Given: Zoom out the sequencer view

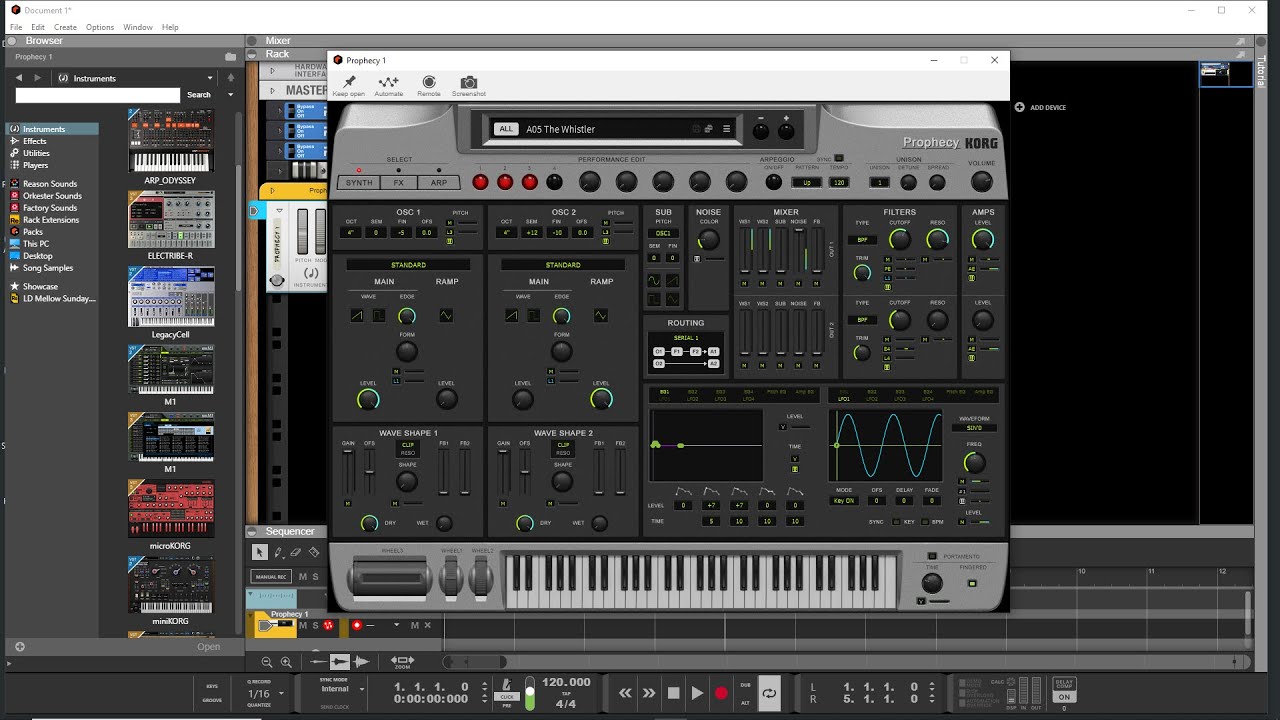Looking at the screenshot, I should pos(267,662).
